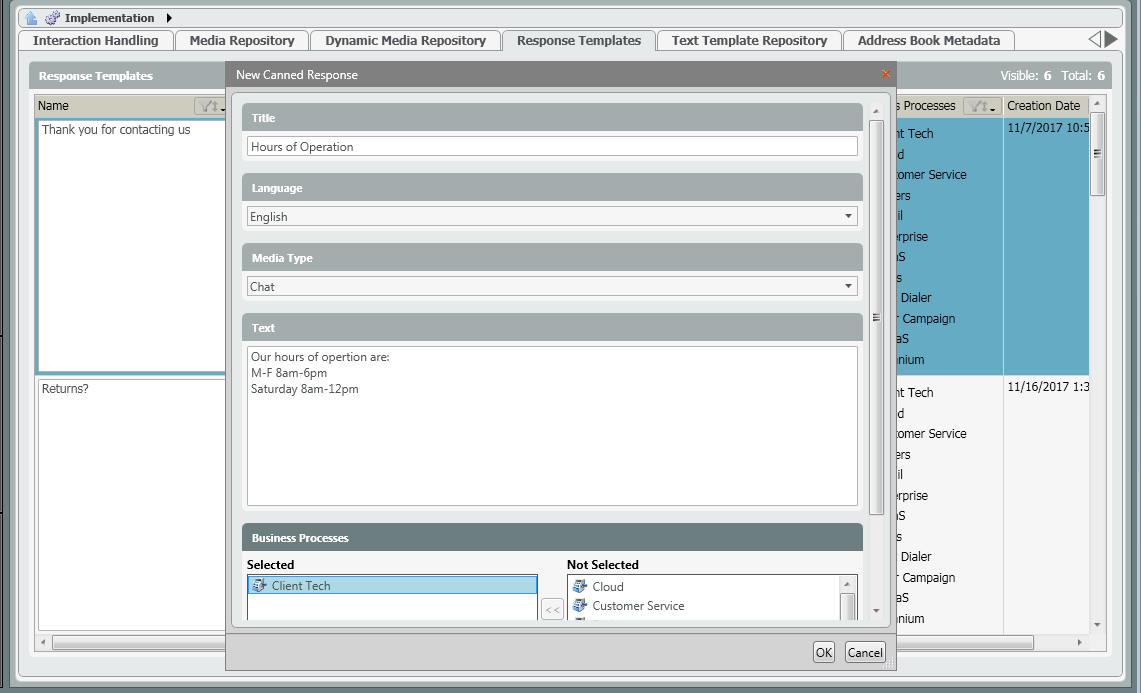Open the Media Type dropdown showing Chat

[x=848, y=287]
